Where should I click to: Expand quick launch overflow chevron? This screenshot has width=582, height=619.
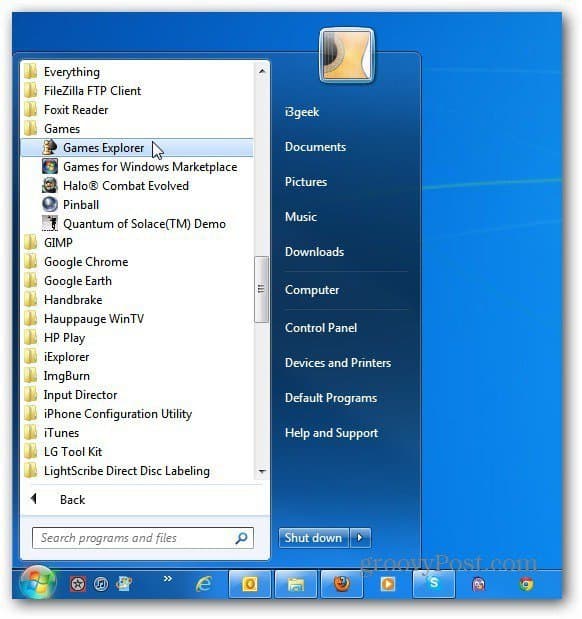167,578
